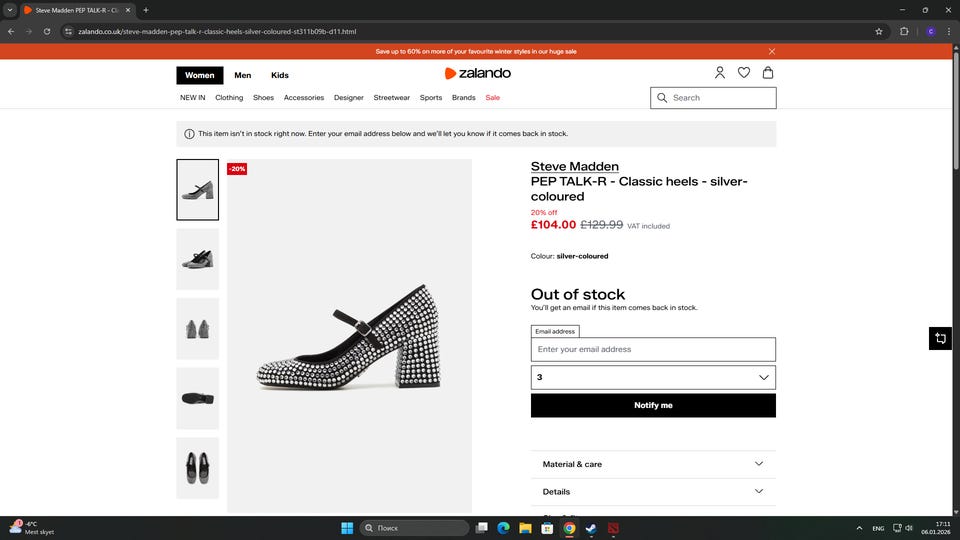
Task: Click ENG language indicator in tray
Action: 878,528
